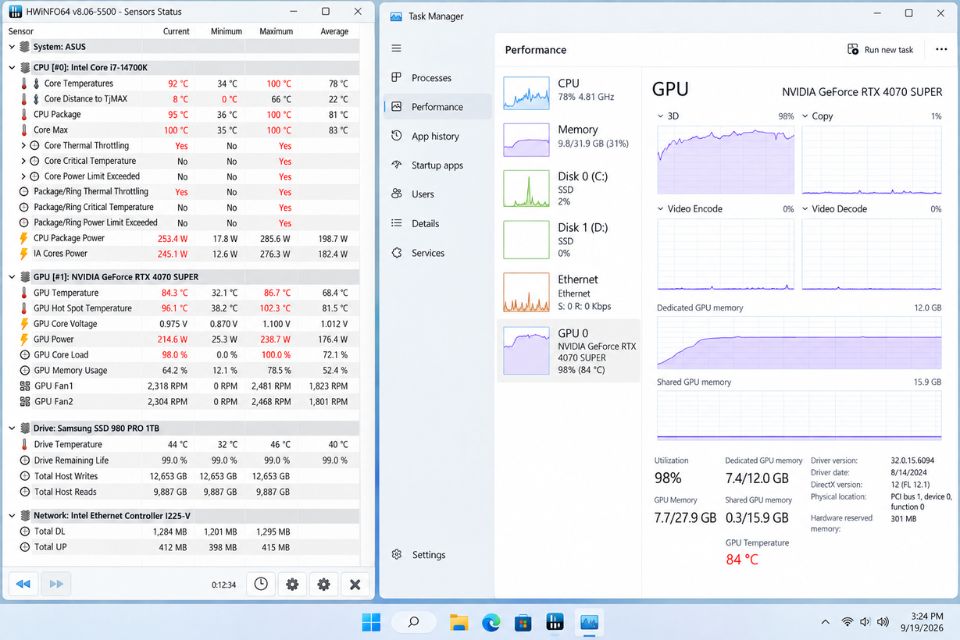Open the taskbar clock and date
This screenshot has height=640, width=960.
pos(921,622)
